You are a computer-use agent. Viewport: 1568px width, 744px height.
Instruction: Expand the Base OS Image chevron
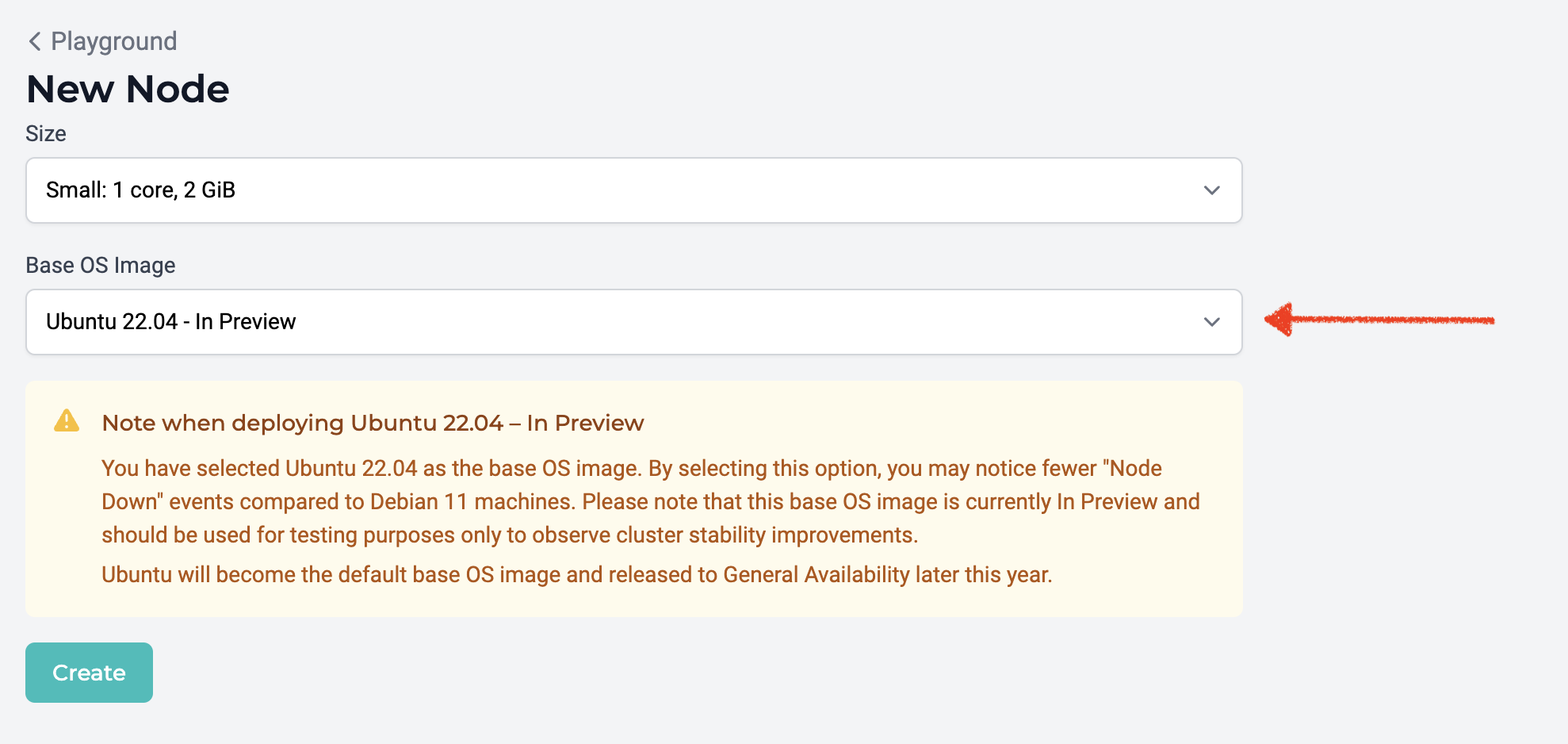(1211, 322)
